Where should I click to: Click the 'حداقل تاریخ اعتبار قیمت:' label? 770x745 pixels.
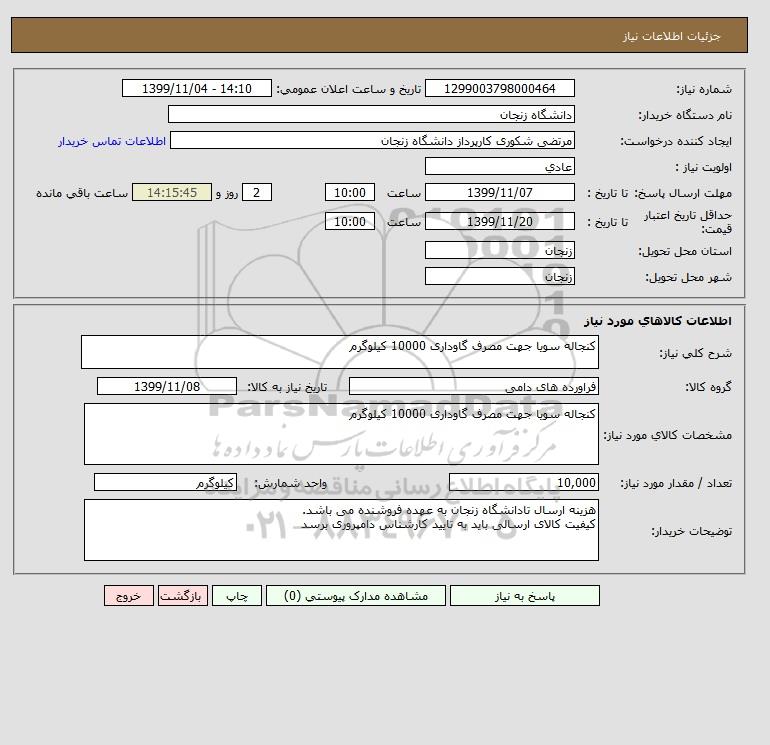[688, 222]
